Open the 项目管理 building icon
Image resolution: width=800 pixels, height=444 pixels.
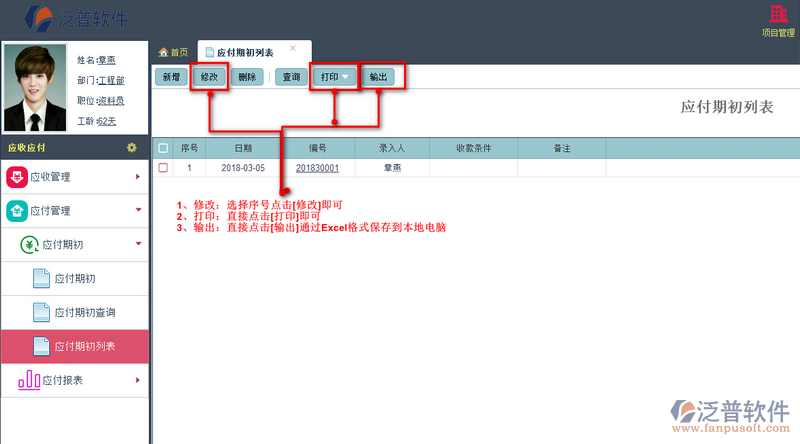(777, 14)
